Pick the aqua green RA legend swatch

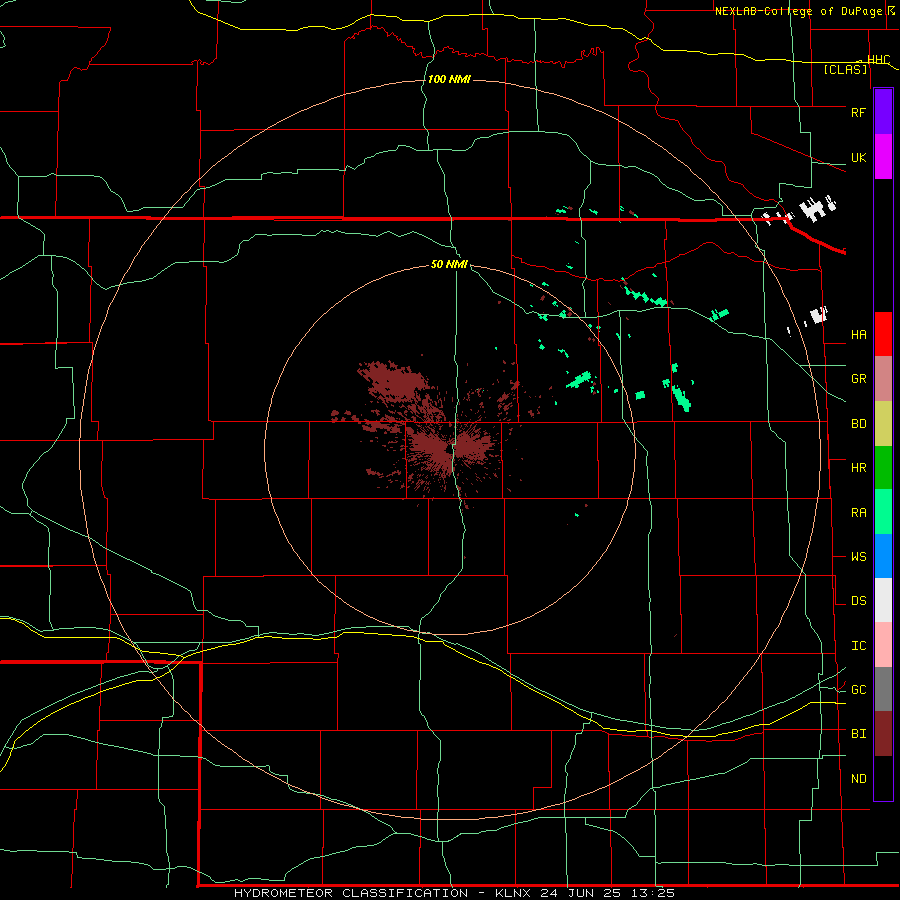(x=883, y=512)
